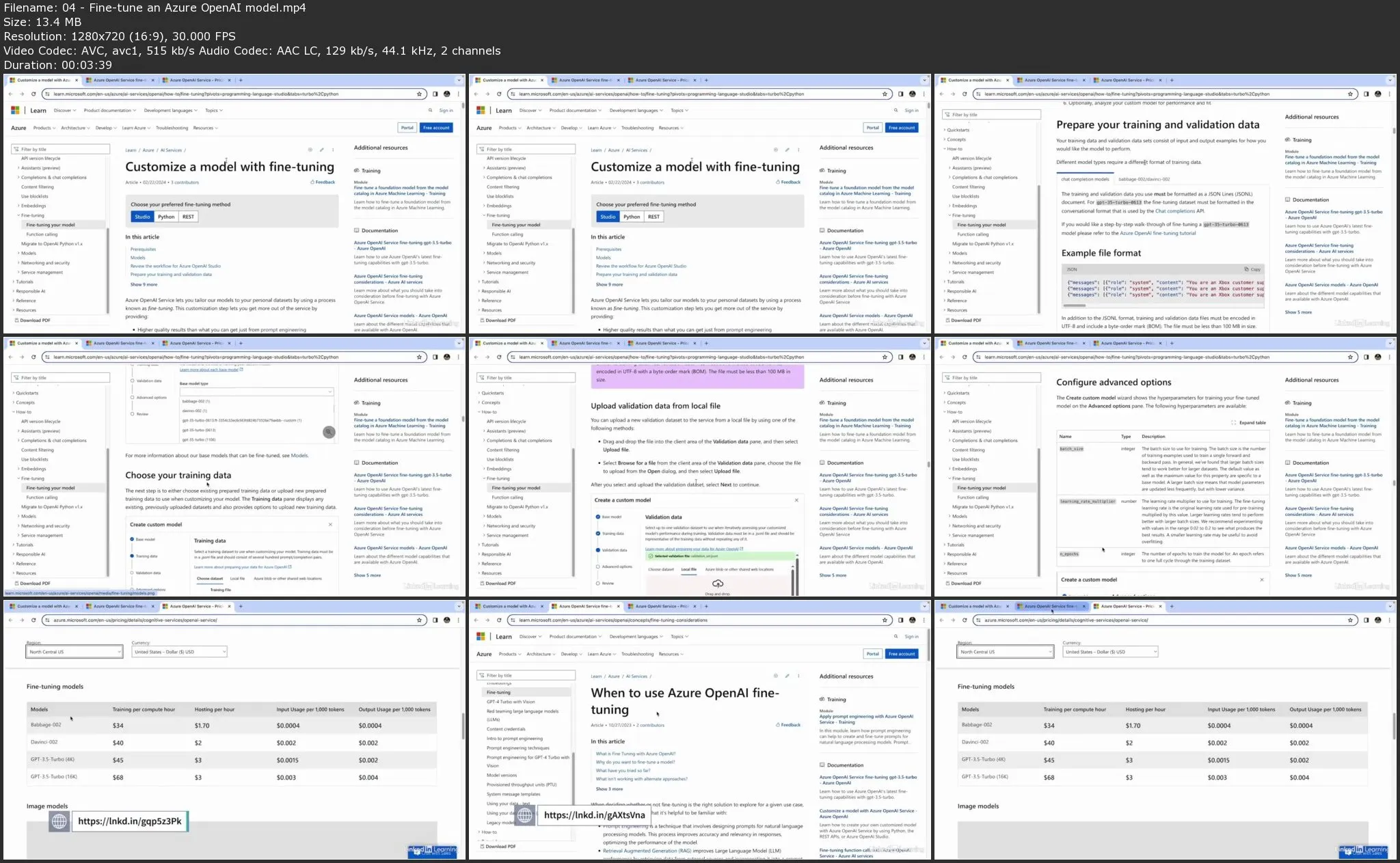The image size is (1400, 863).
Task: Close 'Create a custom model' in 'Configure advanced options' frame
Action: [x=1262, y=579]
